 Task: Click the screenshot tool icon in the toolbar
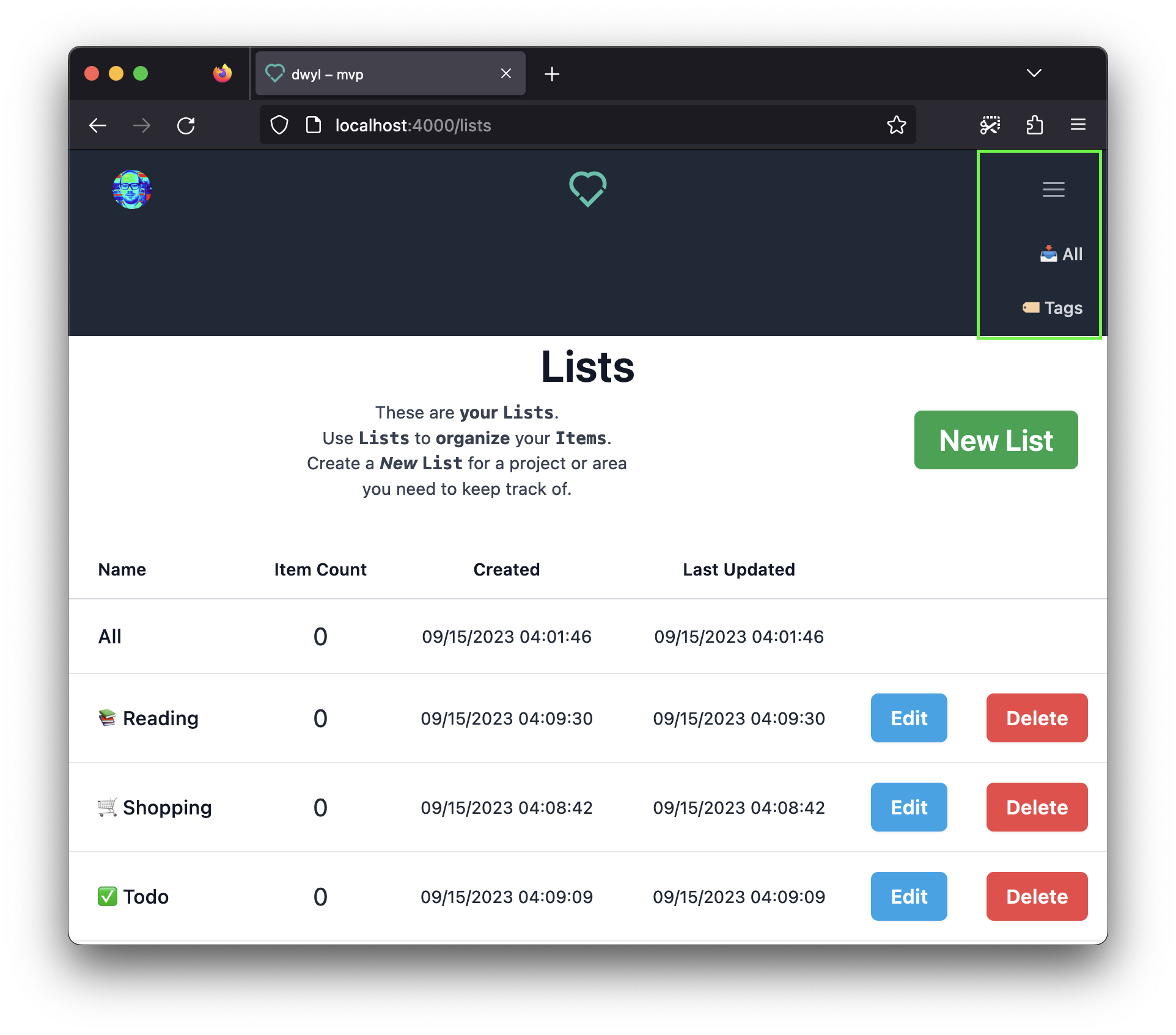[x=990, y=125]
